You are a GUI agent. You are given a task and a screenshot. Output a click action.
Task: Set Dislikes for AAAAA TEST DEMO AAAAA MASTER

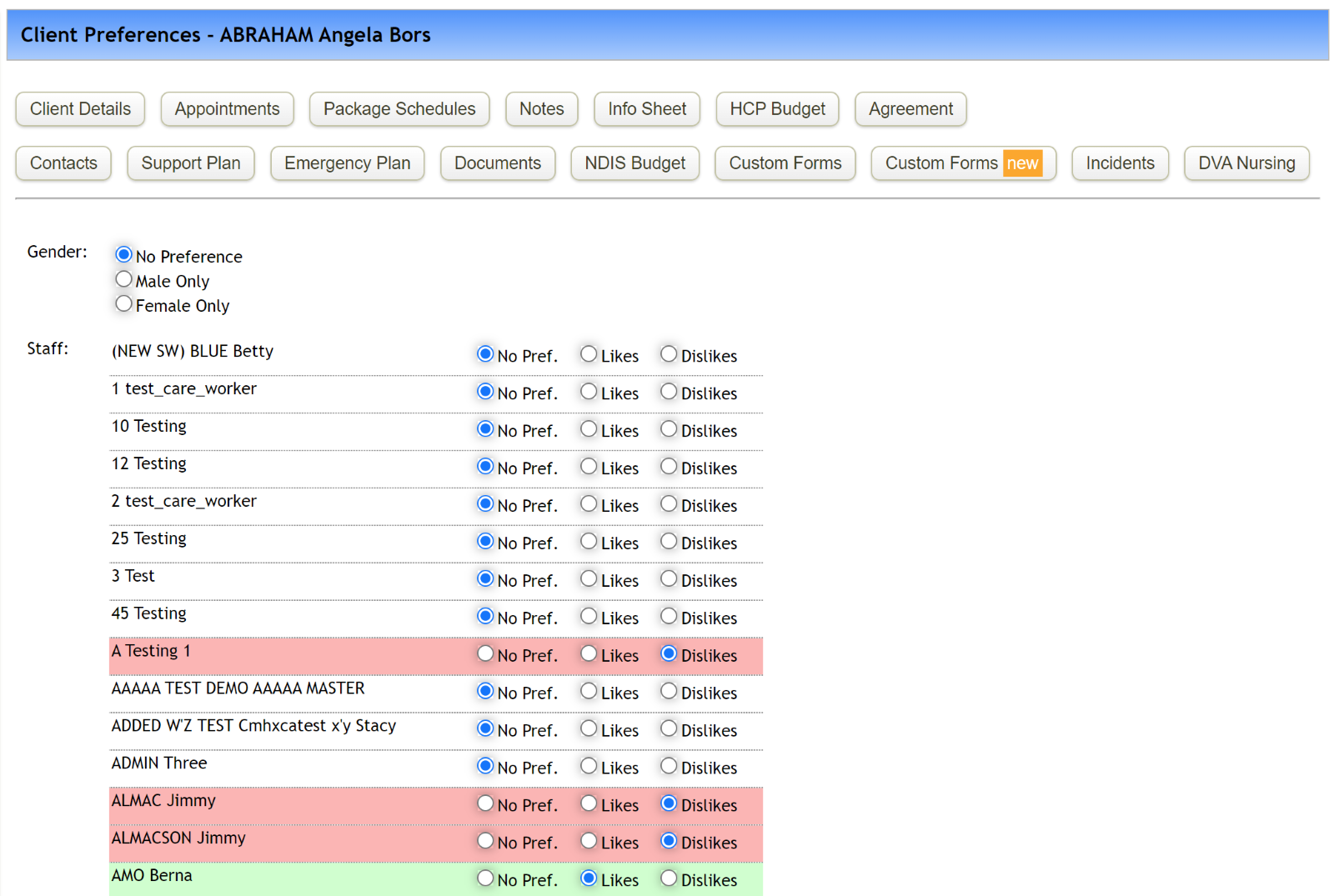(x=669, y=690)
